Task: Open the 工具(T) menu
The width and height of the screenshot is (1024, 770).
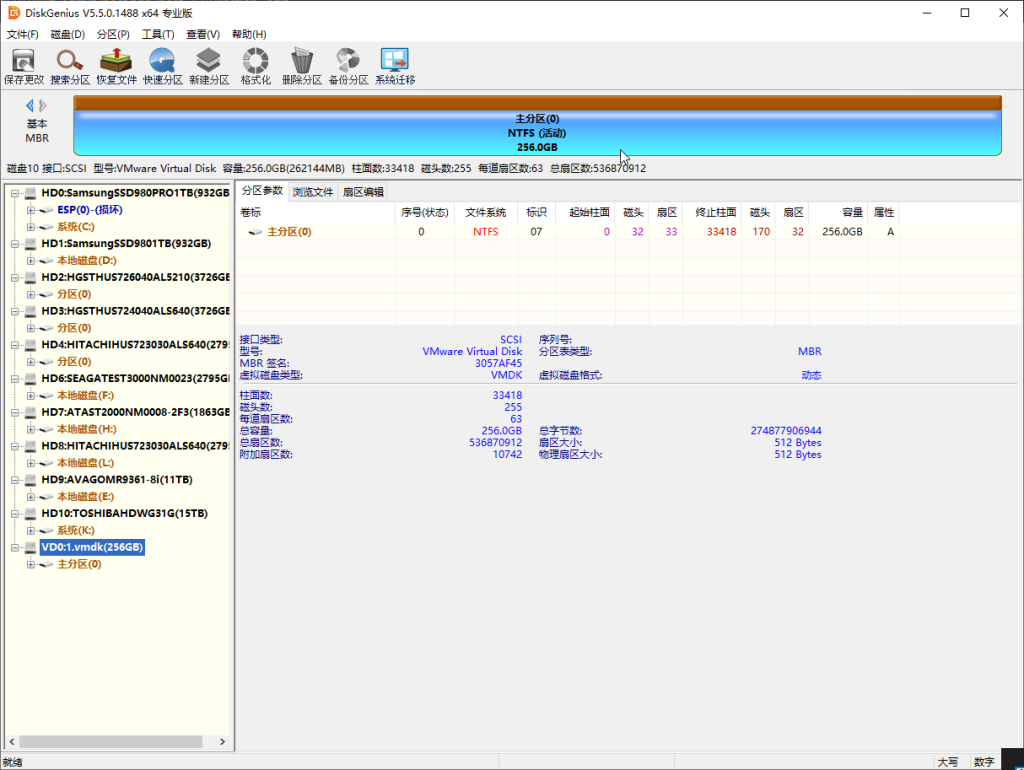Action: pyautogui.click(x=158, y=34)
